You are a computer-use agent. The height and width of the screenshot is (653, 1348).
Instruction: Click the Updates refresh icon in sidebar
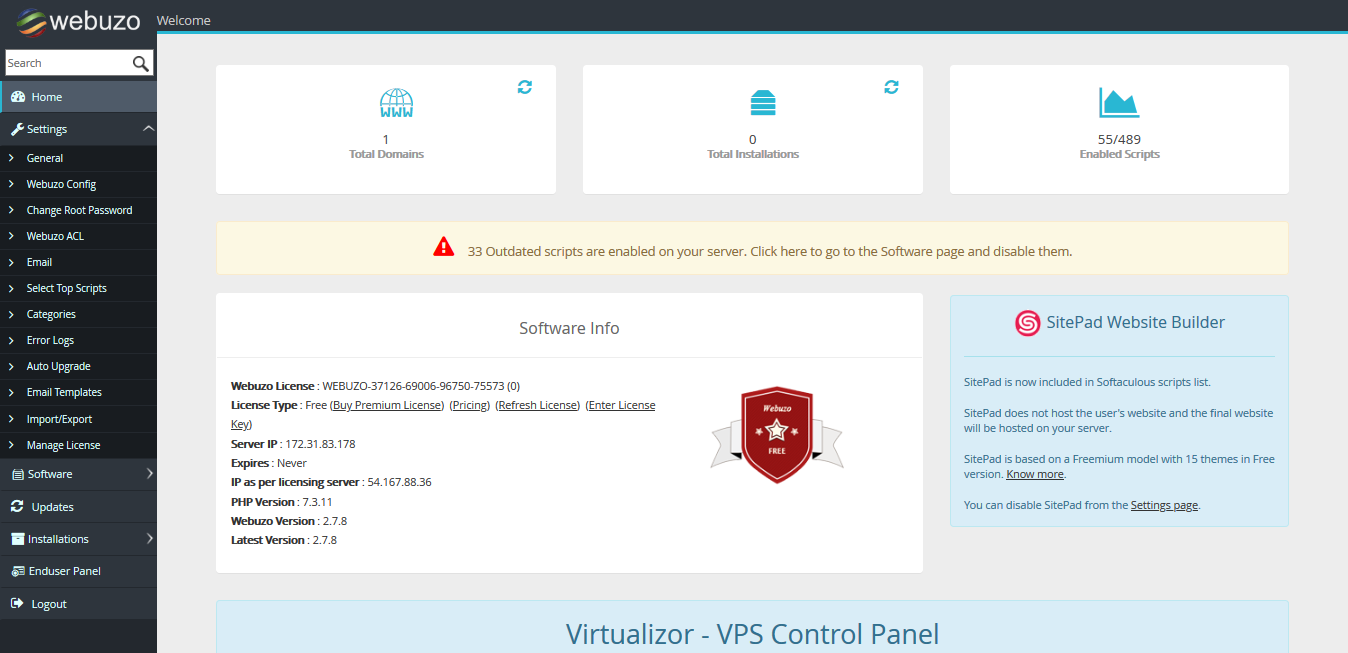click(x=17, y=506)
